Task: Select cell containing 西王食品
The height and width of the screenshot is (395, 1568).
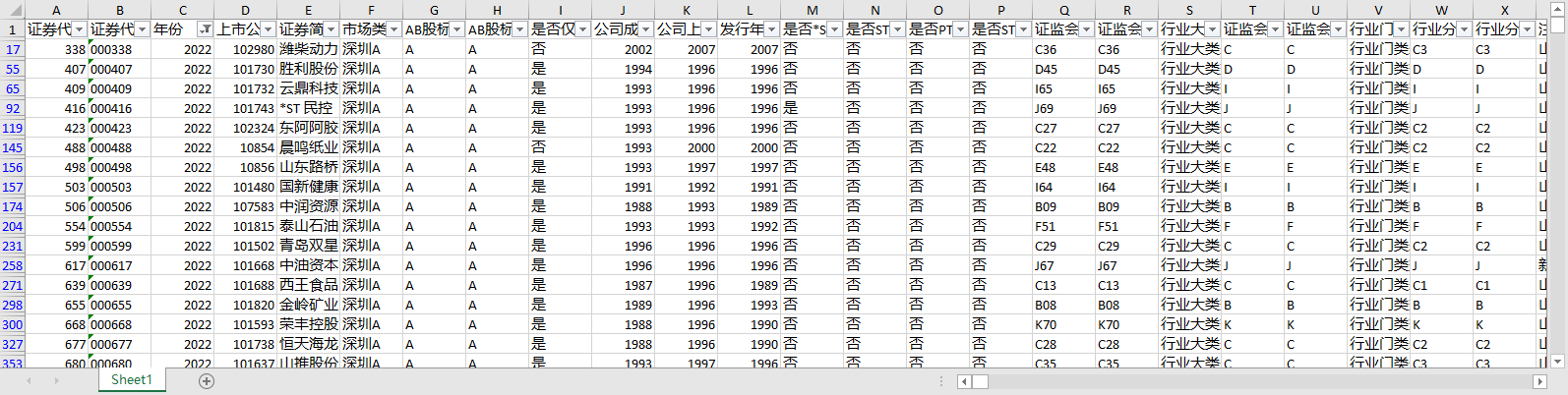Action: point(309,285)
